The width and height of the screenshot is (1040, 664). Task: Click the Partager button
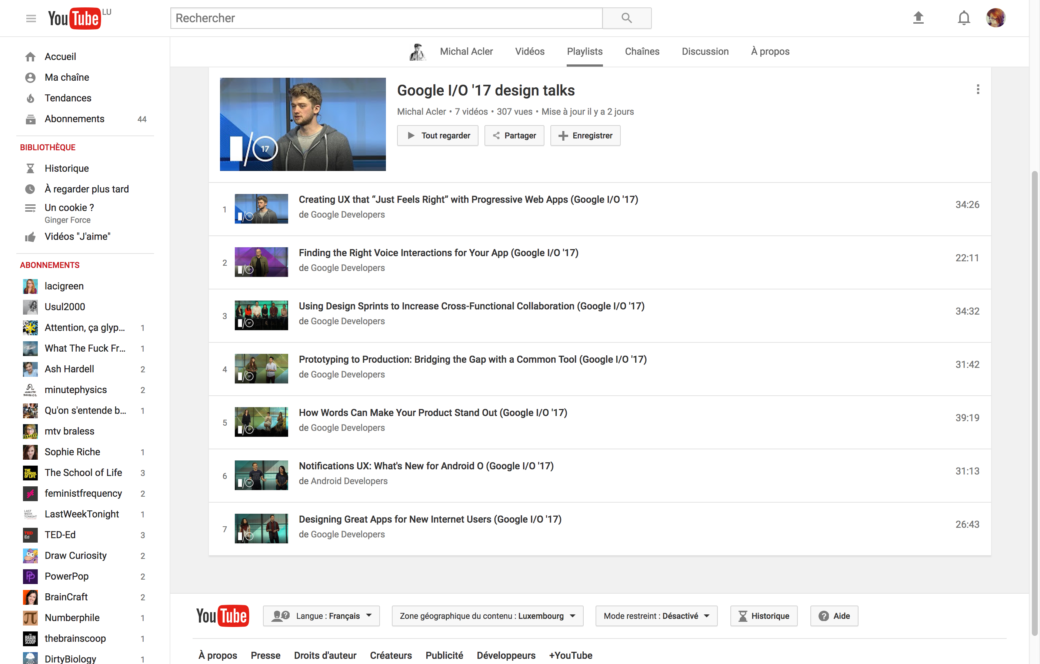[x=514, y=136]
